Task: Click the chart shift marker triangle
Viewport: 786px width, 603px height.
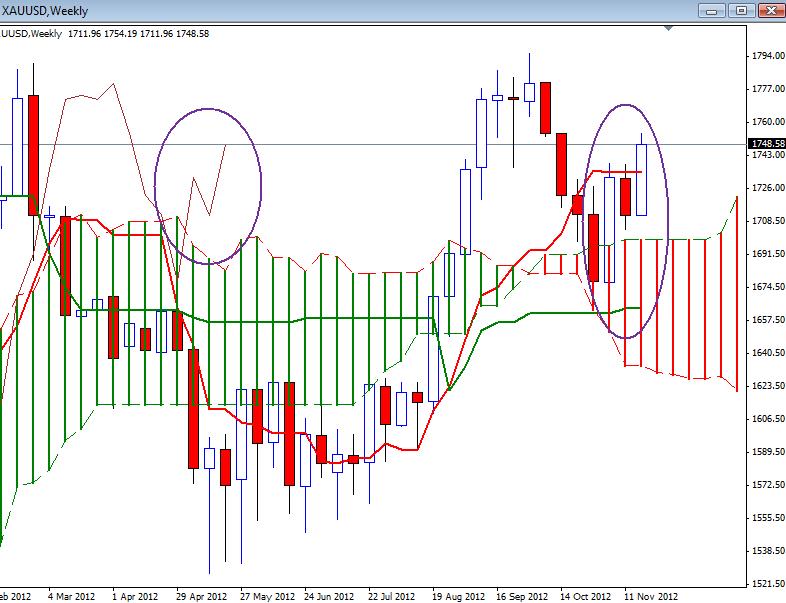Action: [668, 29]
